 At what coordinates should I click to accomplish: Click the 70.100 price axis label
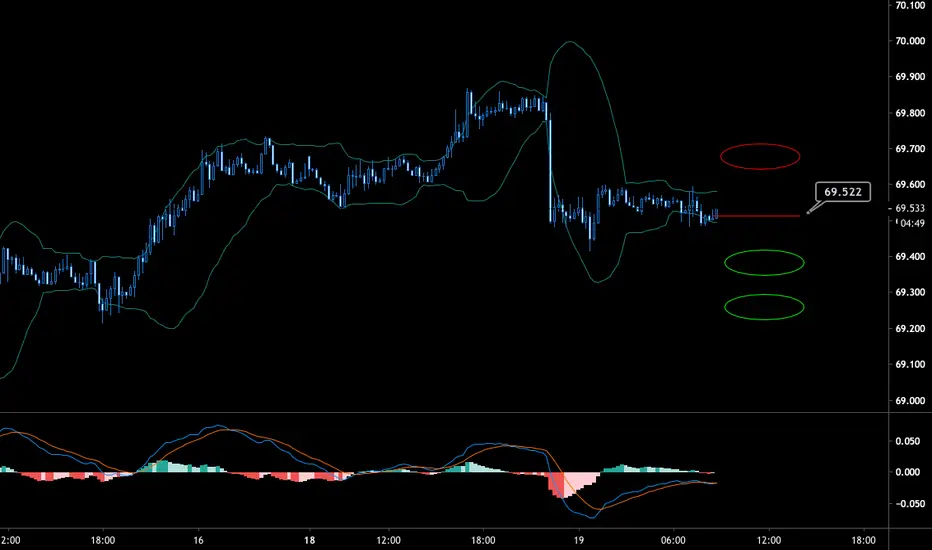[910, 5]
